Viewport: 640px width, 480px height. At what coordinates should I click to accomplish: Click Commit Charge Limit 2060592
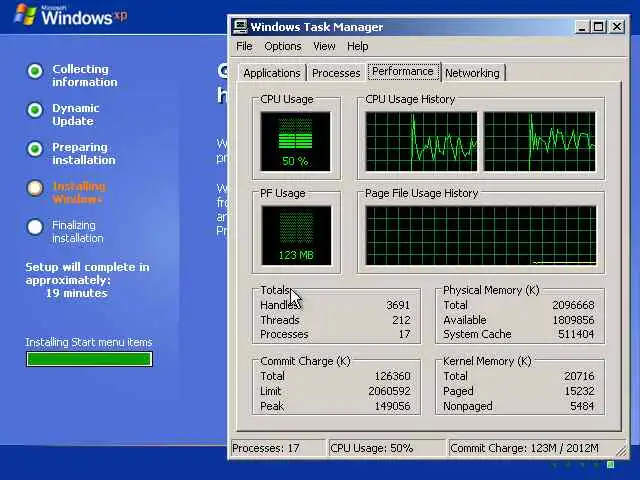[389, 391]
